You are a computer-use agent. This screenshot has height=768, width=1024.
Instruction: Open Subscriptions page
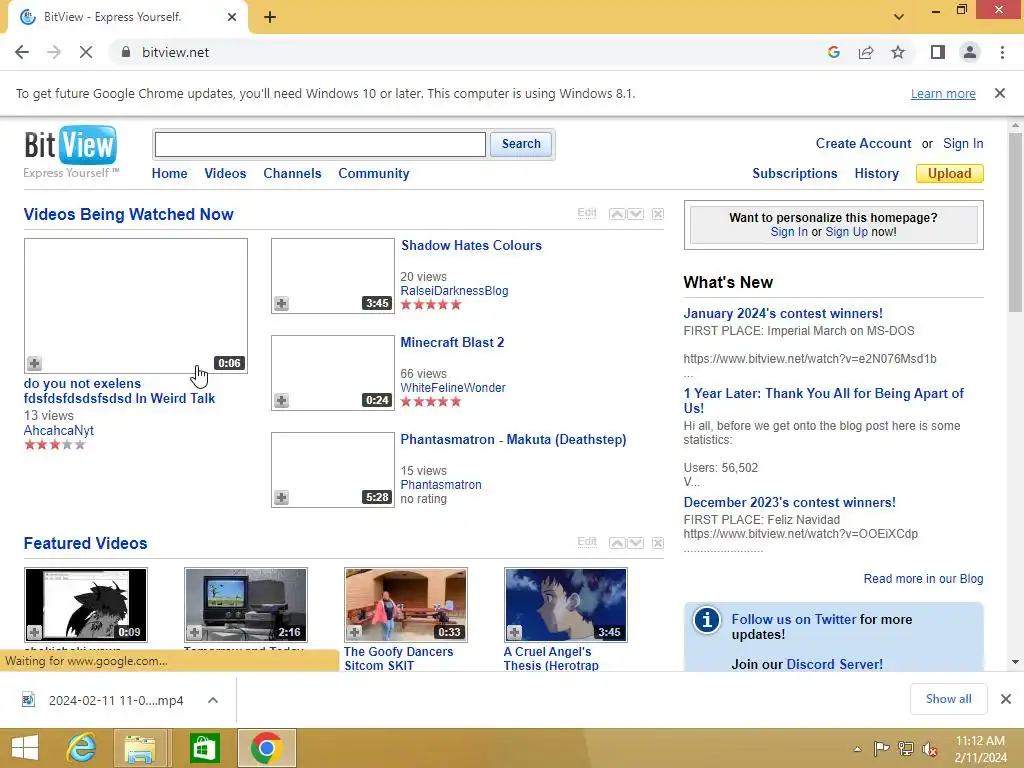pyautogui.click(x=795, y=173)
